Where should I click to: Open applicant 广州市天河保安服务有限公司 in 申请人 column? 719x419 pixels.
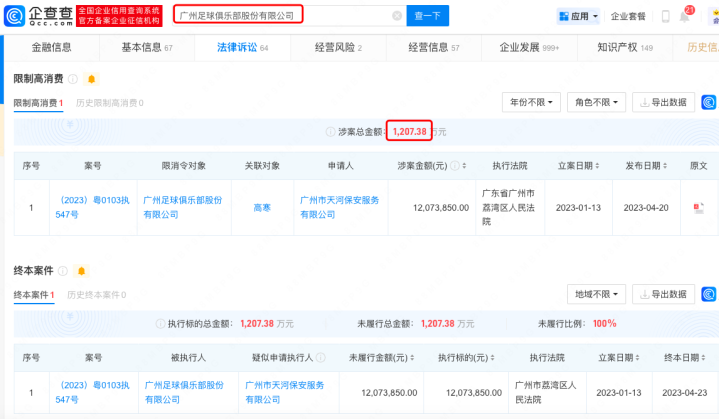click(340, 207)
